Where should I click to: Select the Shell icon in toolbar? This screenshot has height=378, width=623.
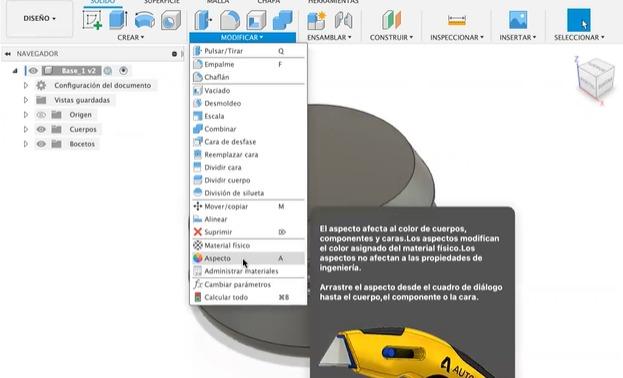point(256,20)
